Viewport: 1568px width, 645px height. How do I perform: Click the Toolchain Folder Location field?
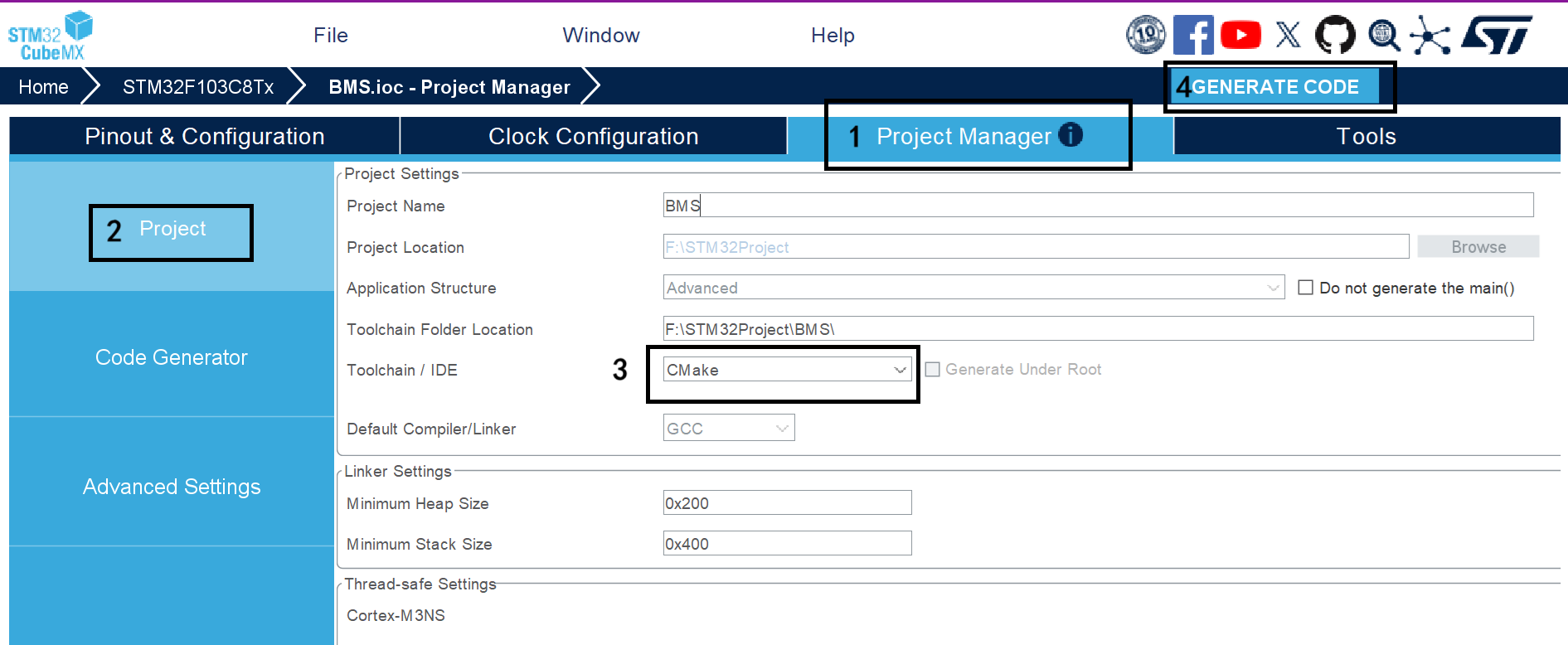[1098, 329]
